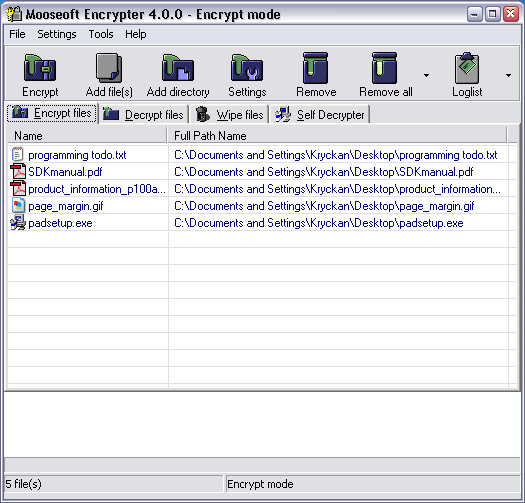525x503 pixels.
Task: Click the padlock application icon in title bar
Action: click(14, 14)
